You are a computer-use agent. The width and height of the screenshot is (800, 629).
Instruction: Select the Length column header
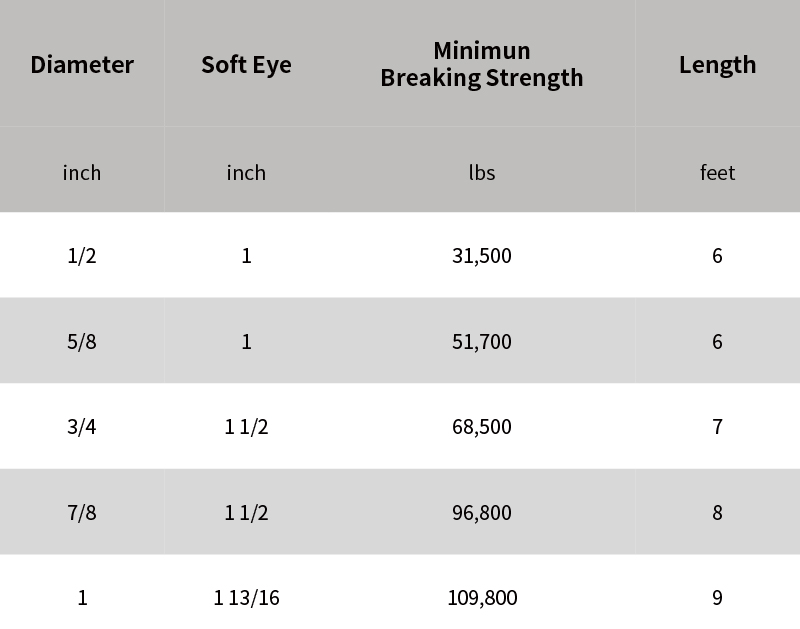point(717,65)
